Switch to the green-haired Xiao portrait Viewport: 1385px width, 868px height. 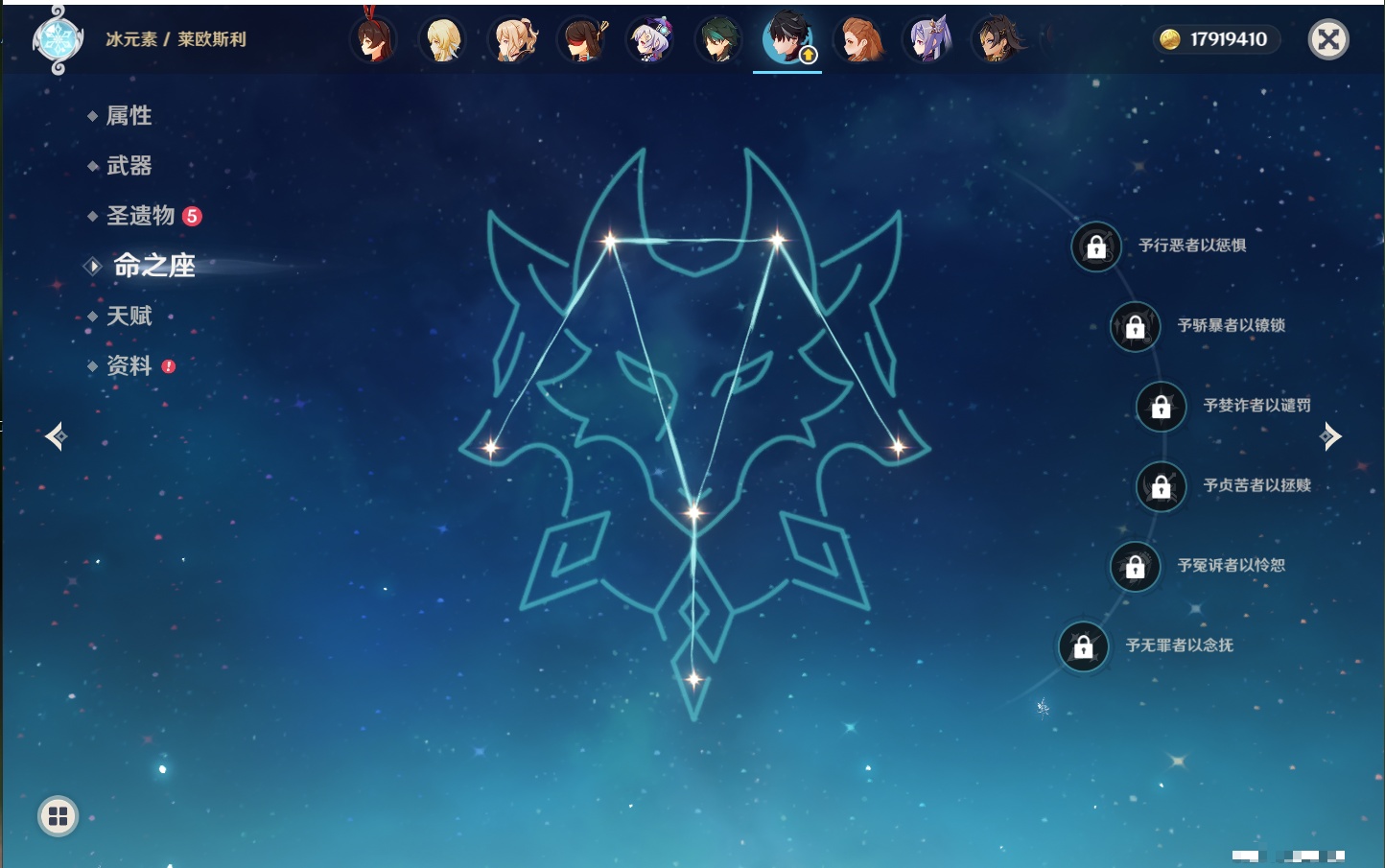click(718, 39)
